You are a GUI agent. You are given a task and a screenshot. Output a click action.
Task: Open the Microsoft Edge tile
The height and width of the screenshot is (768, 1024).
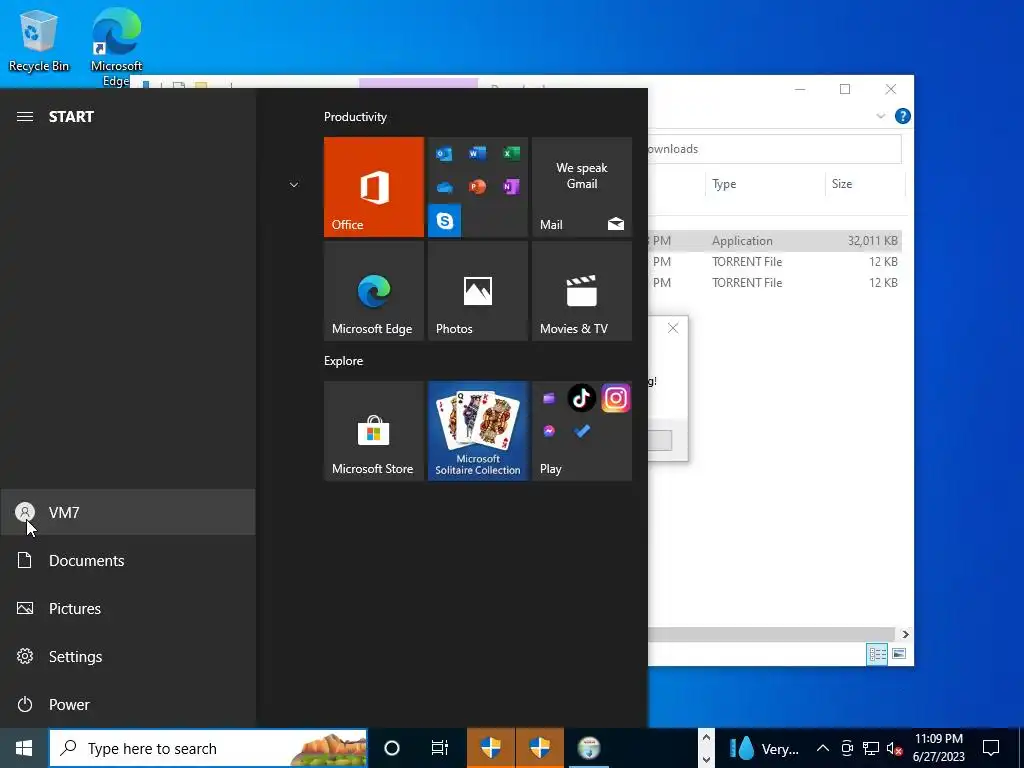tap(374, 291)
